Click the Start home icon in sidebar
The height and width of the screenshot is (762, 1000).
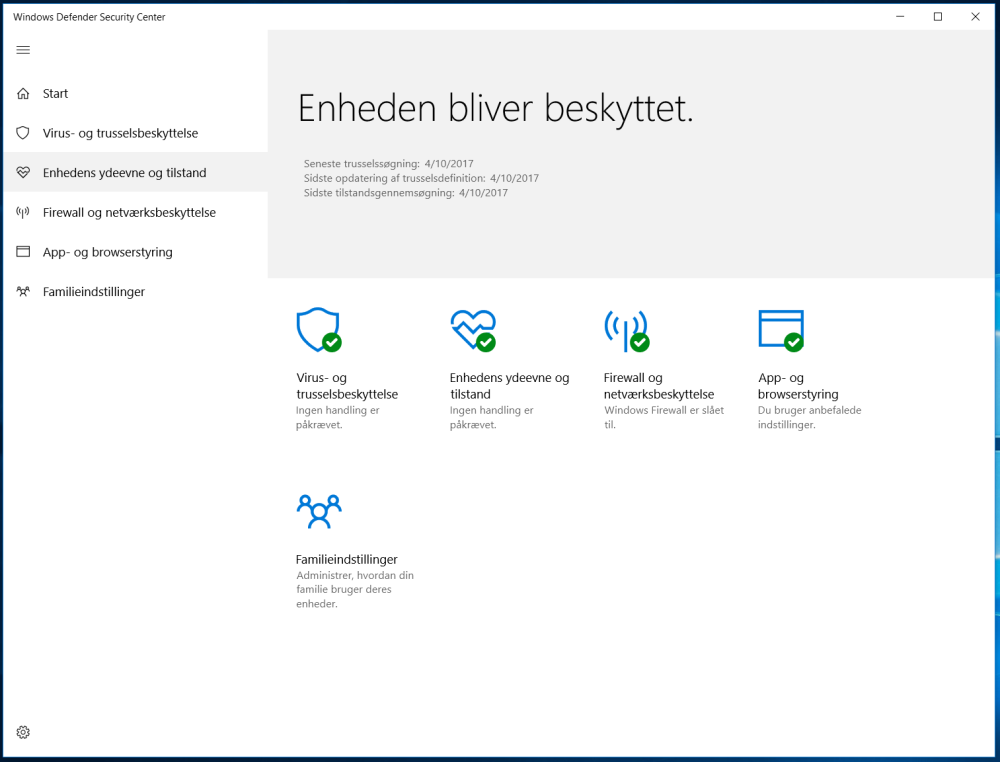[x=23, y=94]
